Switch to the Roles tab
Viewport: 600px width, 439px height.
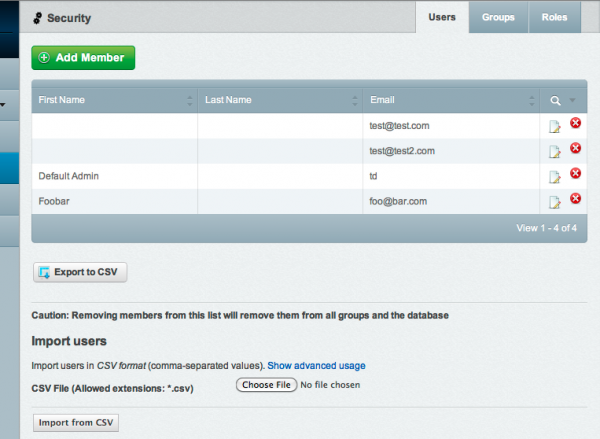click(x=554, y=17)
